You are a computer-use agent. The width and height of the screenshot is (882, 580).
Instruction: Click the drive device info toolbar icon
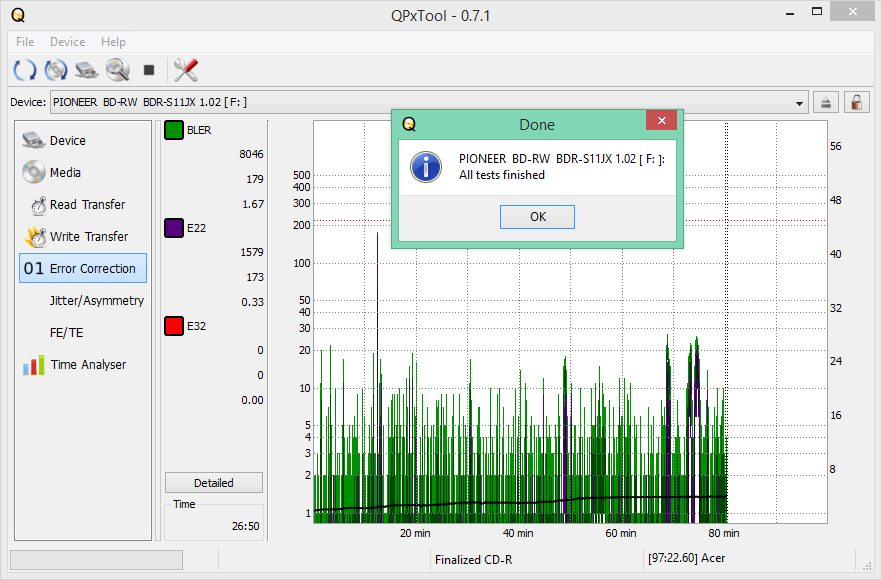click(x=87, y=70)
